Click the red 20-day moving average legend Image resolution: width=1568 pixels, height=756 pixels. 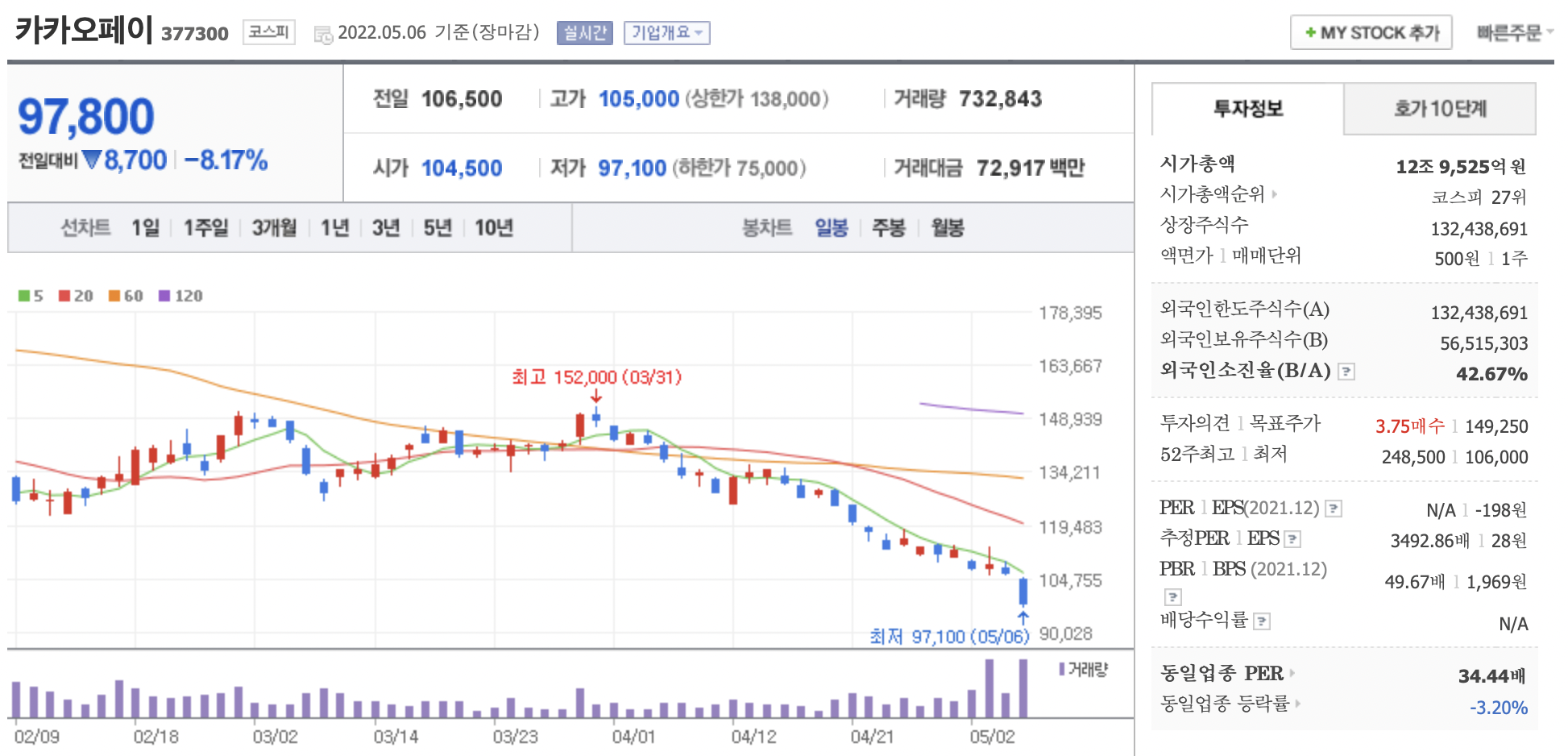(76, 296)
